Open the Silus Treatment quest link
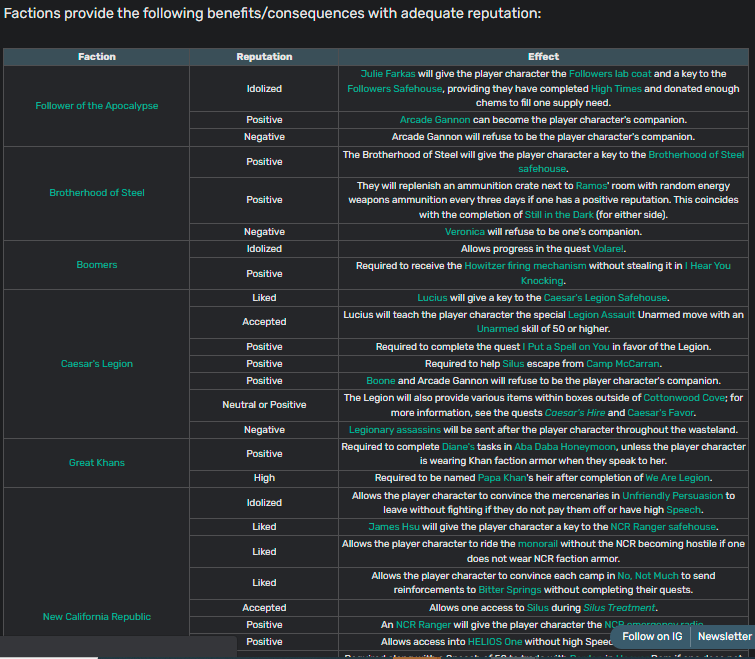The height and width of the screenshot is (659, 755). (x=619, y=608)
